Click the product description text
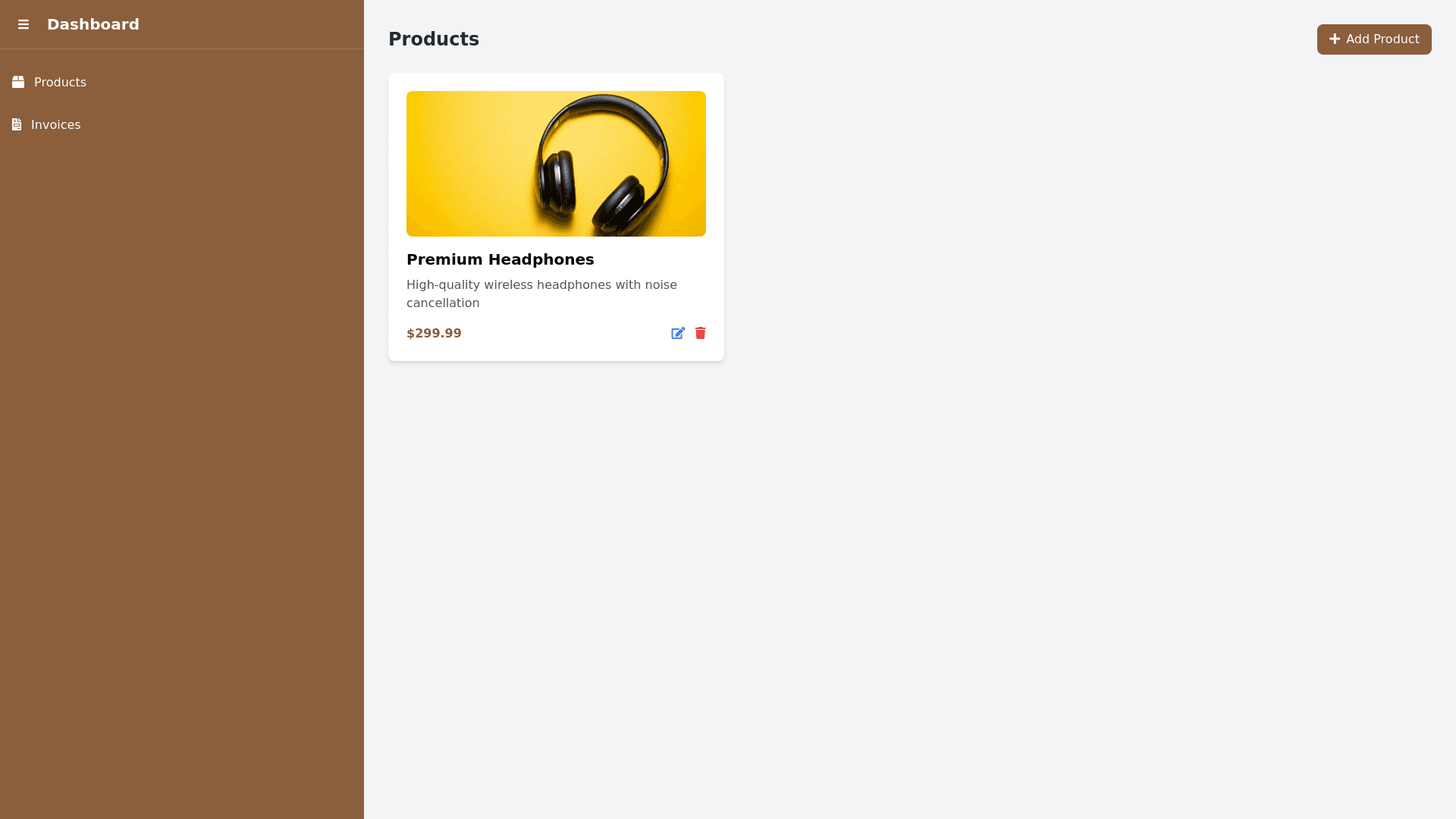The image size is (1456, 819). point(541,293)
